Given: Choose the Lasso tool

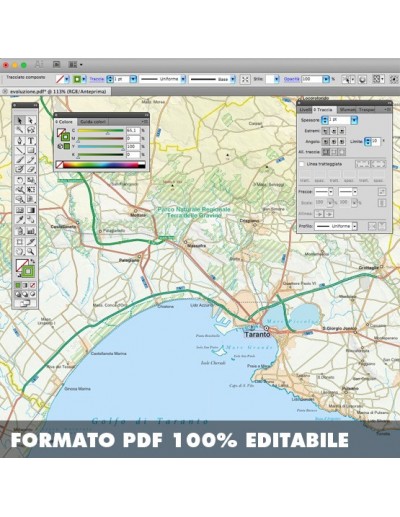Looking at the screenshot, I should point(31,130).
